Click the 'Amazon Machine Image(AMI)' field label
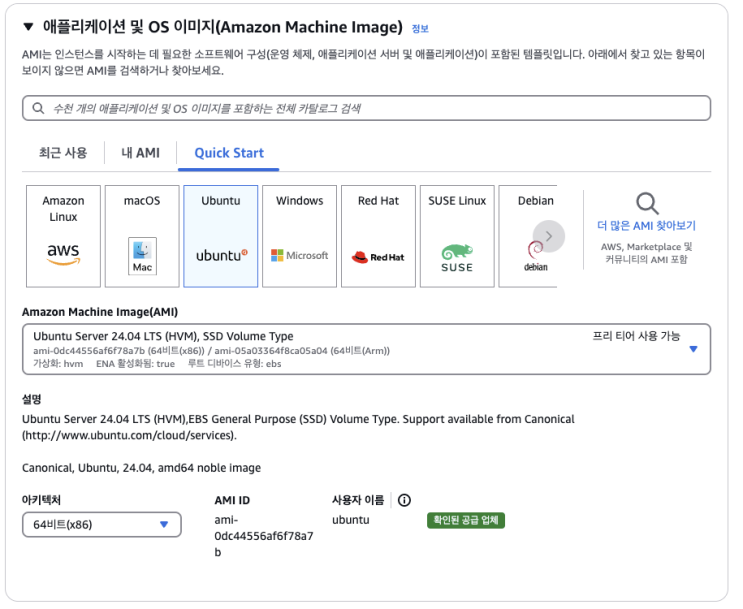The width and height of the screenshot is (743, 609). [100, 312]
